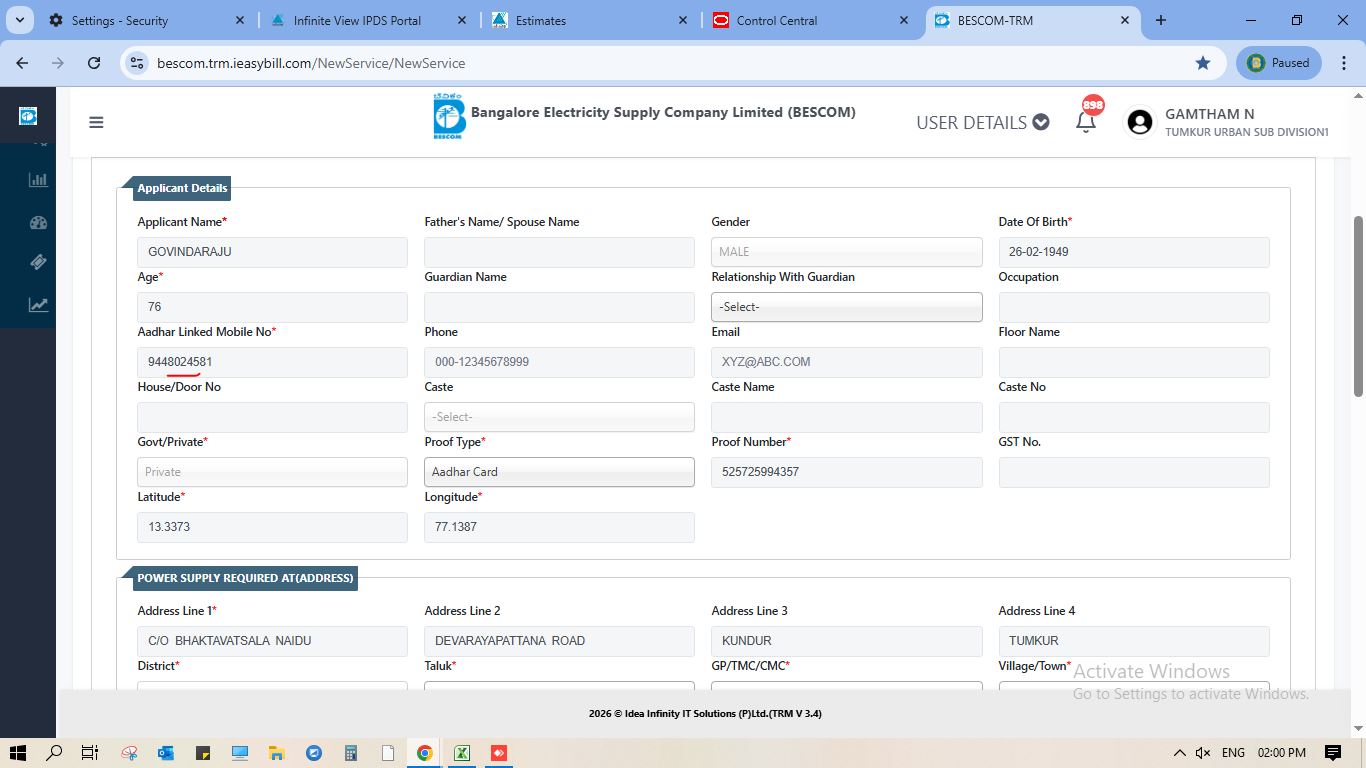Open the Caste select dropdown

pos(559,417)
